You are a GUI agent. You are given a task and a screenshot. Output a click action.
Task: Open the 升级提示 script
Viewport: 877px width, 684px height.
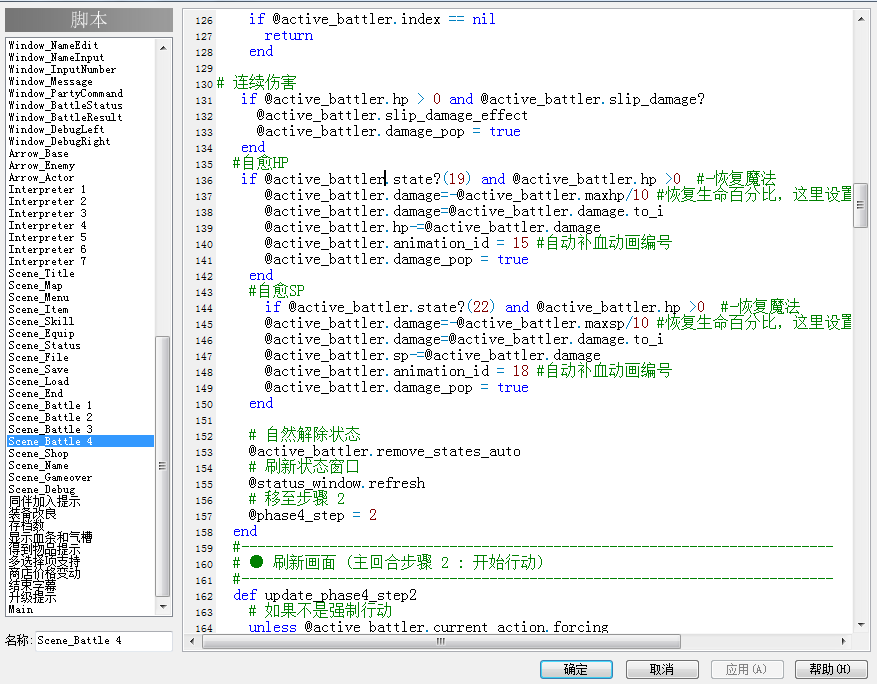pyautogui.click(x=32, y=597)
